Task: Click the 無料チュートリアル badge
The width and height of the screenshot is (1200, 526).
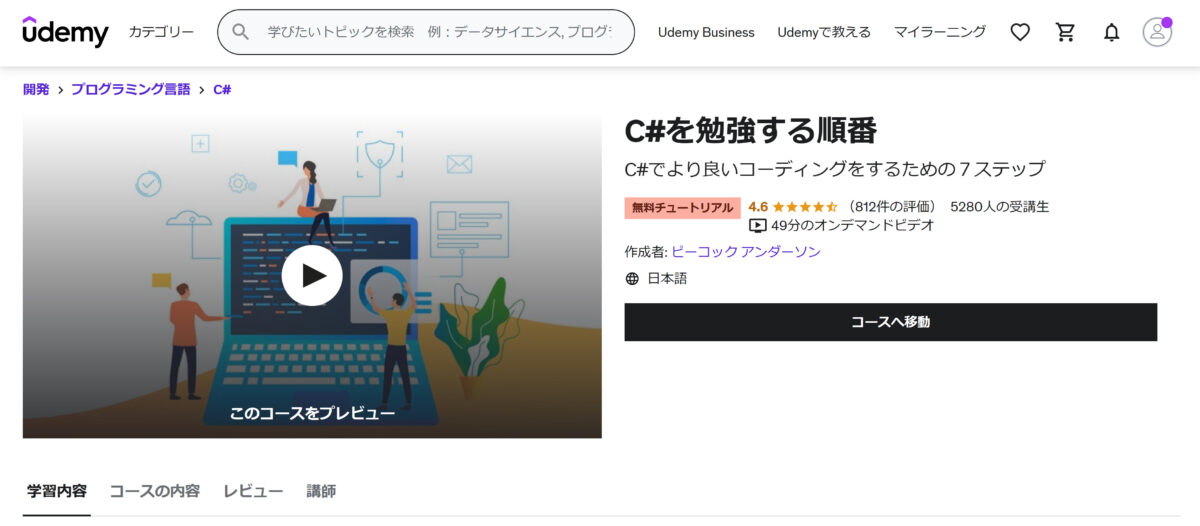Action: [682, 208]
